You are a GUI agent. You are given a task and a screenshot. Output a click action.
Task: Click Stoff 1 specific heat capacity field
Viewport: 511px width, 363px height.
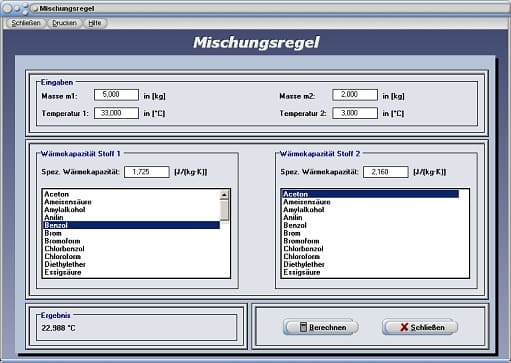point(147,172)
